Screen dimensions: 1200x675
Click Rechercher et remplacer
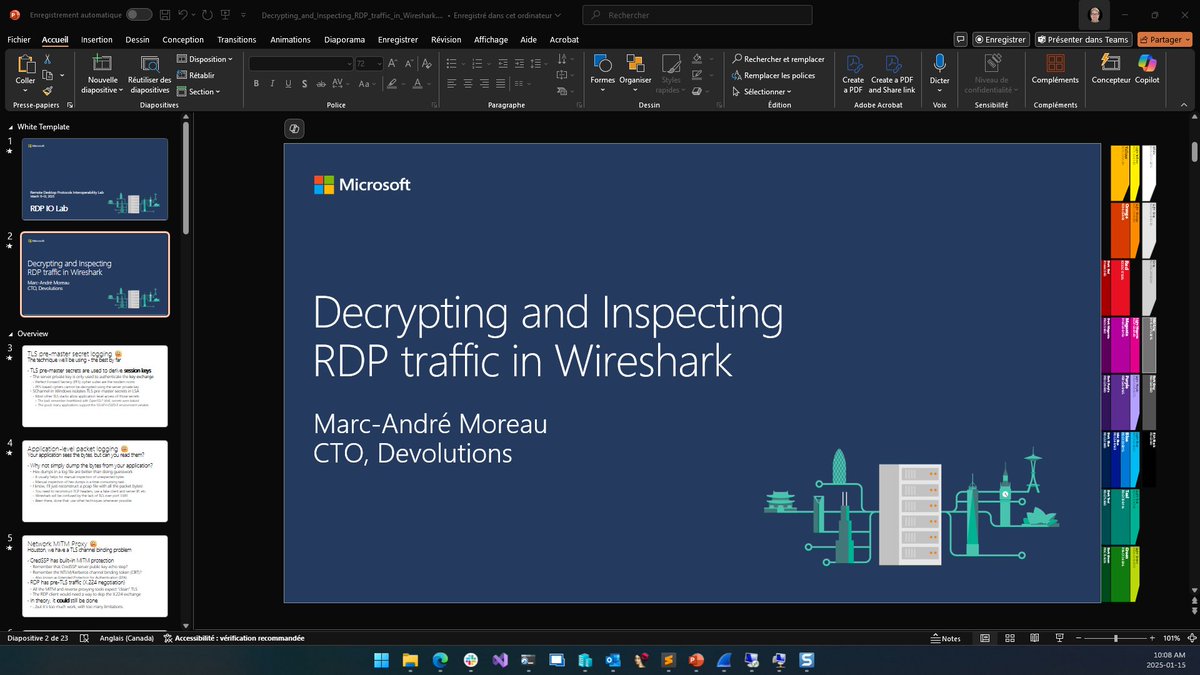click(778, 59)
